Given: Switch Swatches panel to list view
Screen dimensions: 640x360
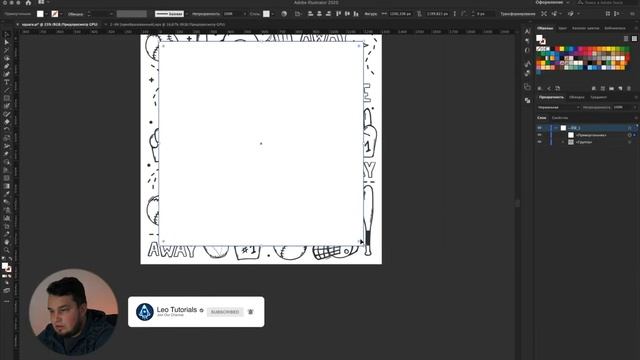Looking at the screenshot, I should (626, 38).
